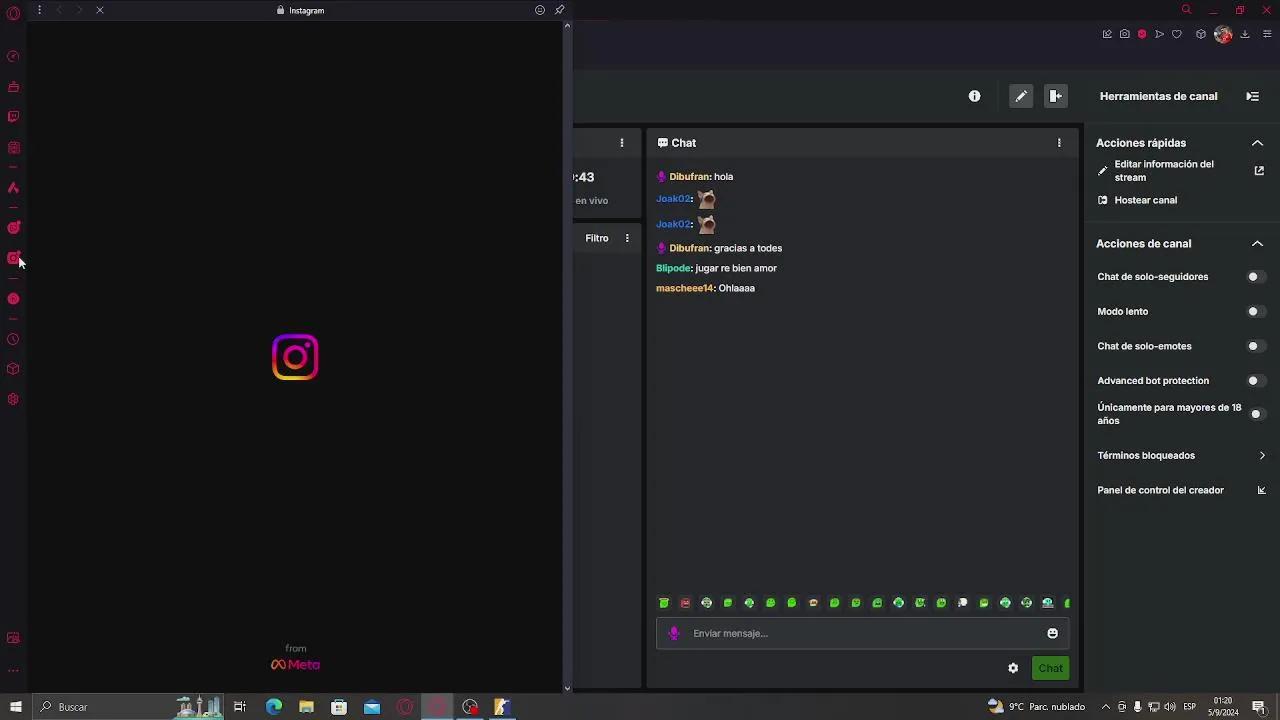Click the panel dock arrow icon beside pencil
Screen dimensions: 1280x720
[1055, 96]
